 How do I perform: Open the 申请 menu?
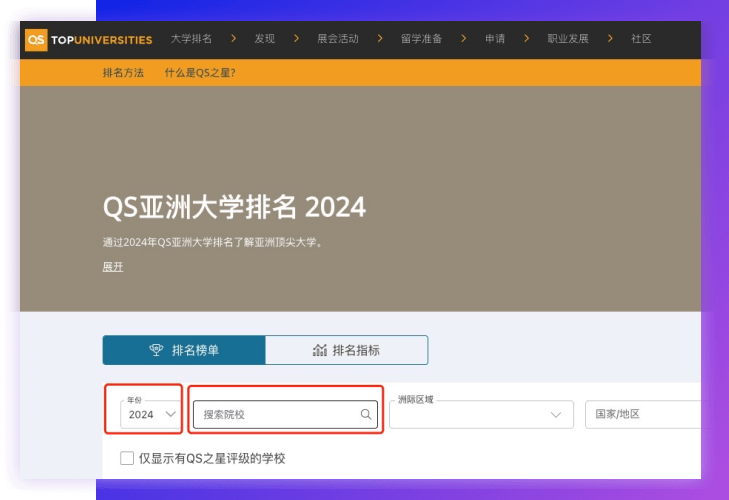[495, 39]
